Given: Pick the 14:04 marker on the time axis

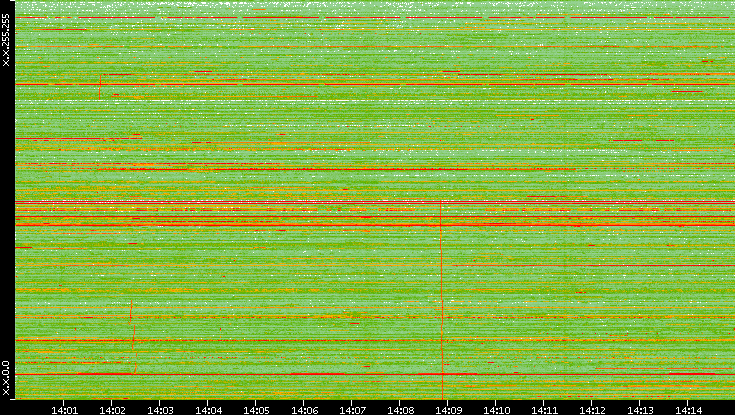Looking at the screenshot, I should pyautogui.click(x=209, y=409).
